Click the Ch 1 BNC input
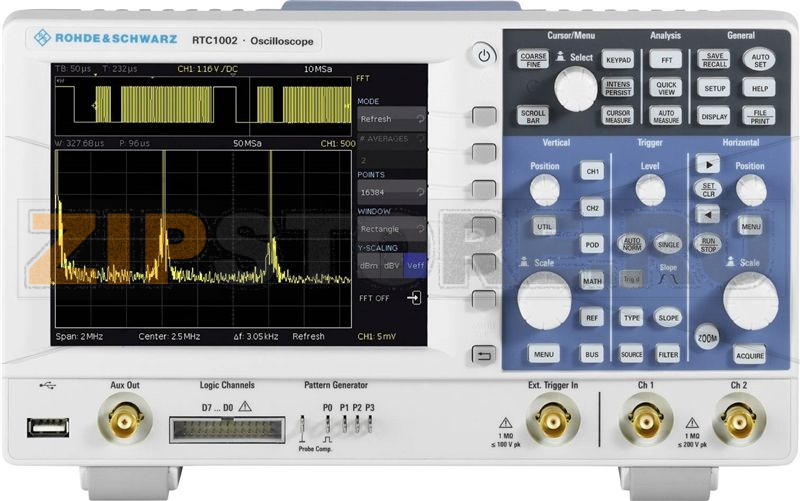The width and height of the screenshot is (800, 501). [x=645, y=421]
